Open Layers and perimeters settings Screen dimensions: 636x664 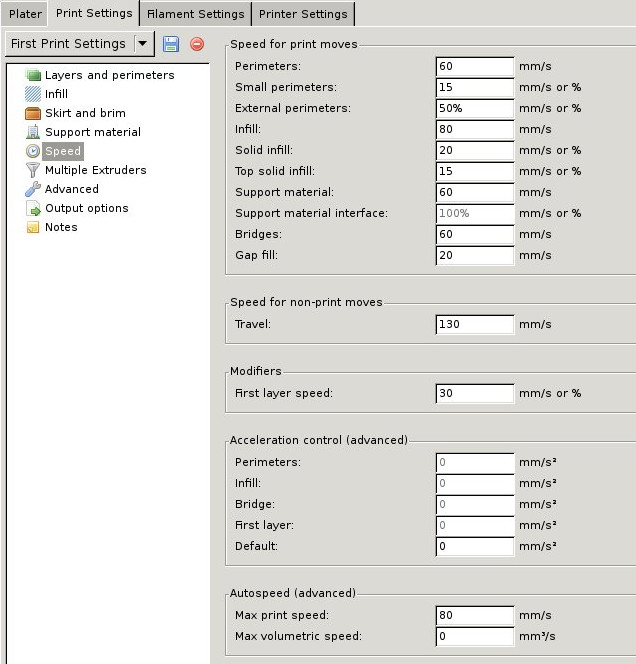(x=109, y=75)
